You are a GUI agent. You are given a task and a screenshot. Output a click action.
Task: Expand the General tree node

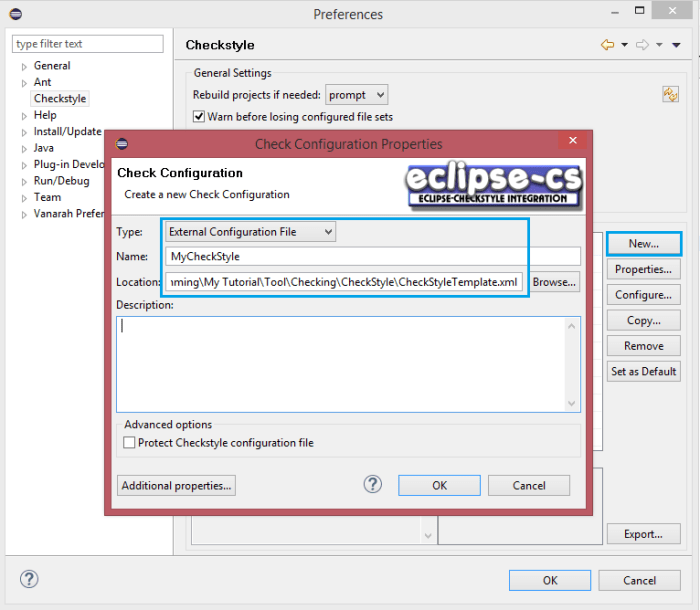click(x=24, y=67)
